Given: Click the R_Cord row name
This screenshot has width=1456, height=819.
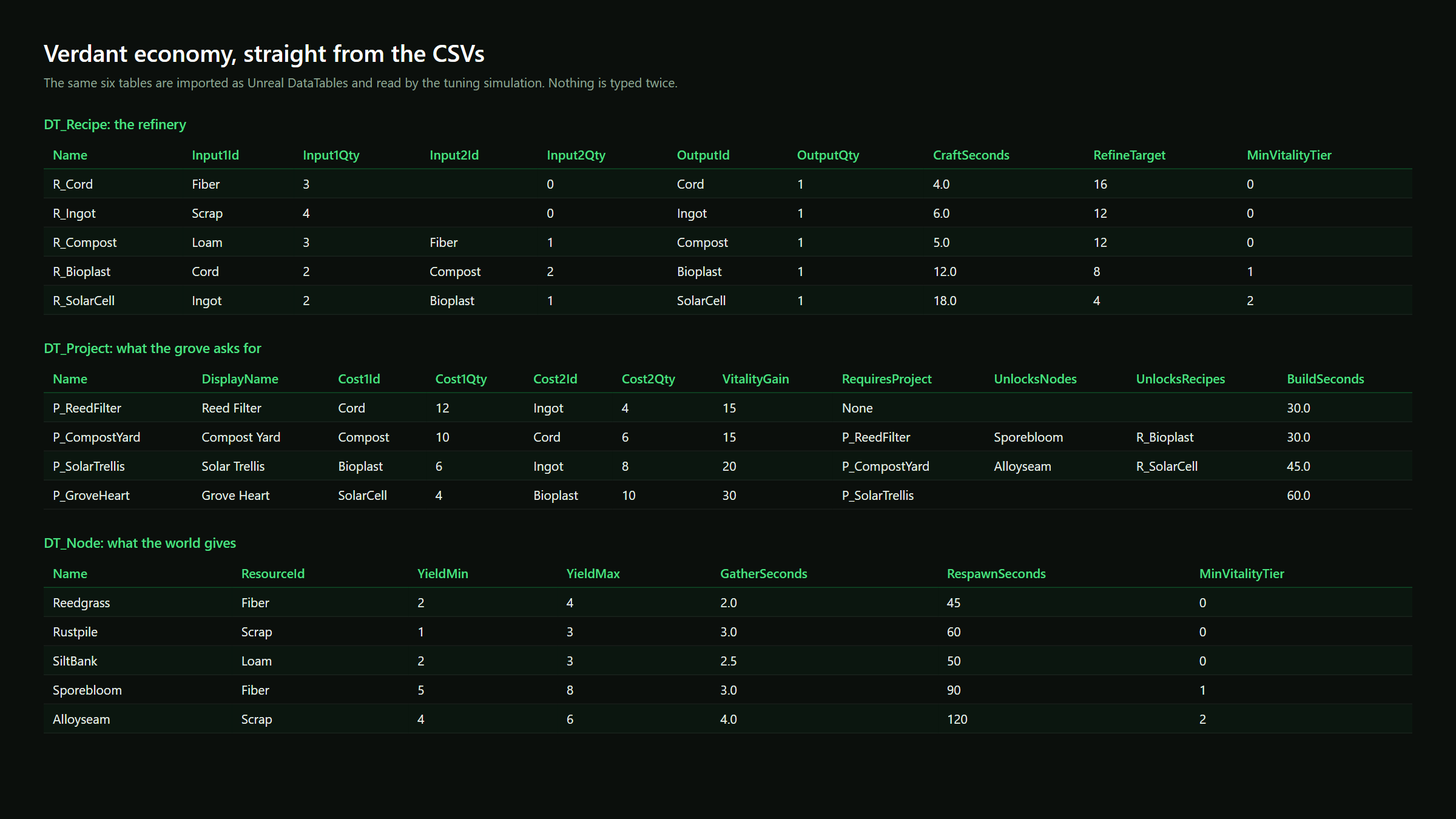Looking at the screenshot, I should coord(73,184).
